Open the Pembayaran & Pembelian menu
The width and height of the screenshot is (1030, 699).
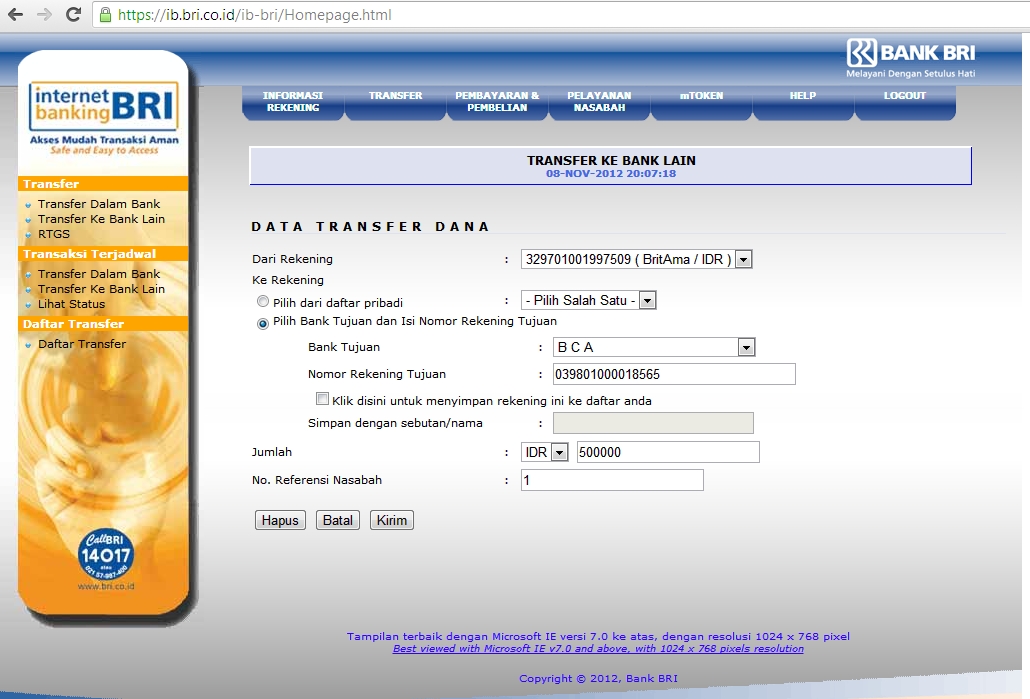(497, 102)
